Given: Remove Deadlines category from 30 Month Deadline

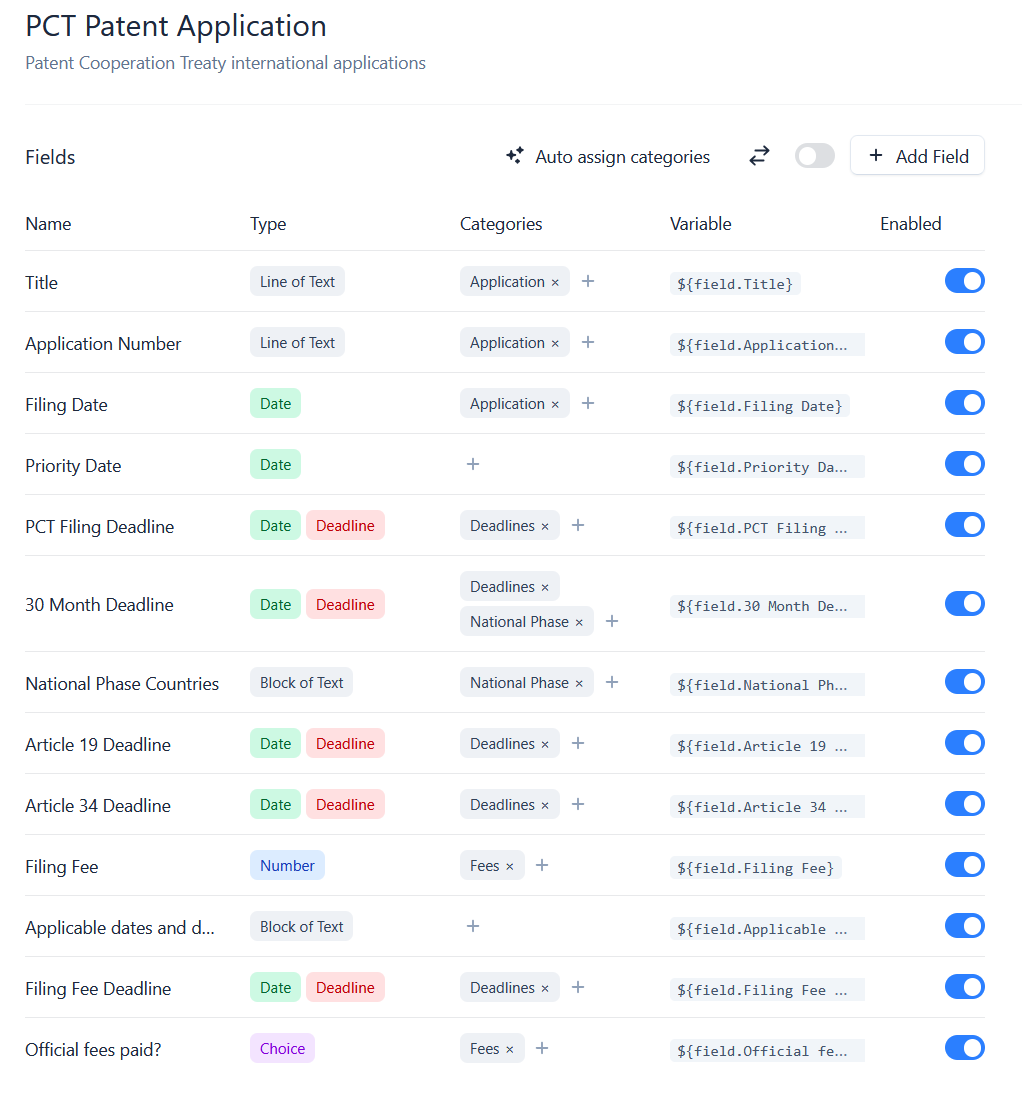Looking at the screenshot, I should coord(545,588).
